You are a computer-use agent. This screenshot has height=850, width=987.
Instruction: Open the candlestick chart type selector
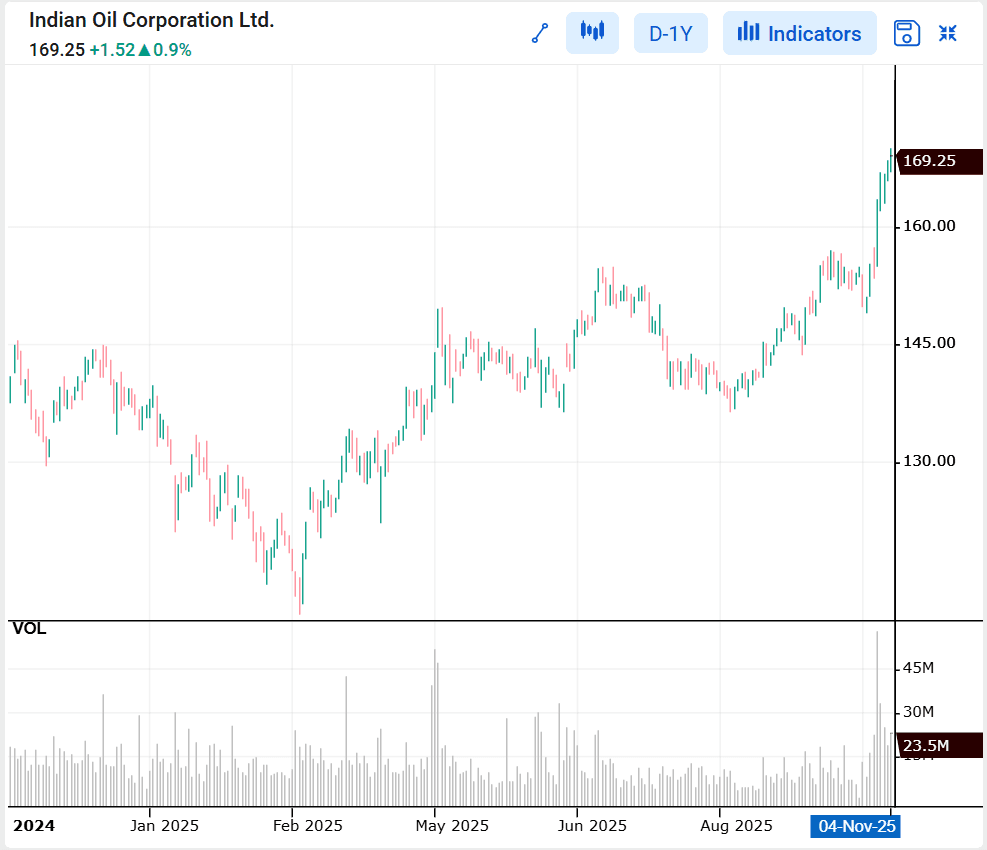tap(592, 33)
